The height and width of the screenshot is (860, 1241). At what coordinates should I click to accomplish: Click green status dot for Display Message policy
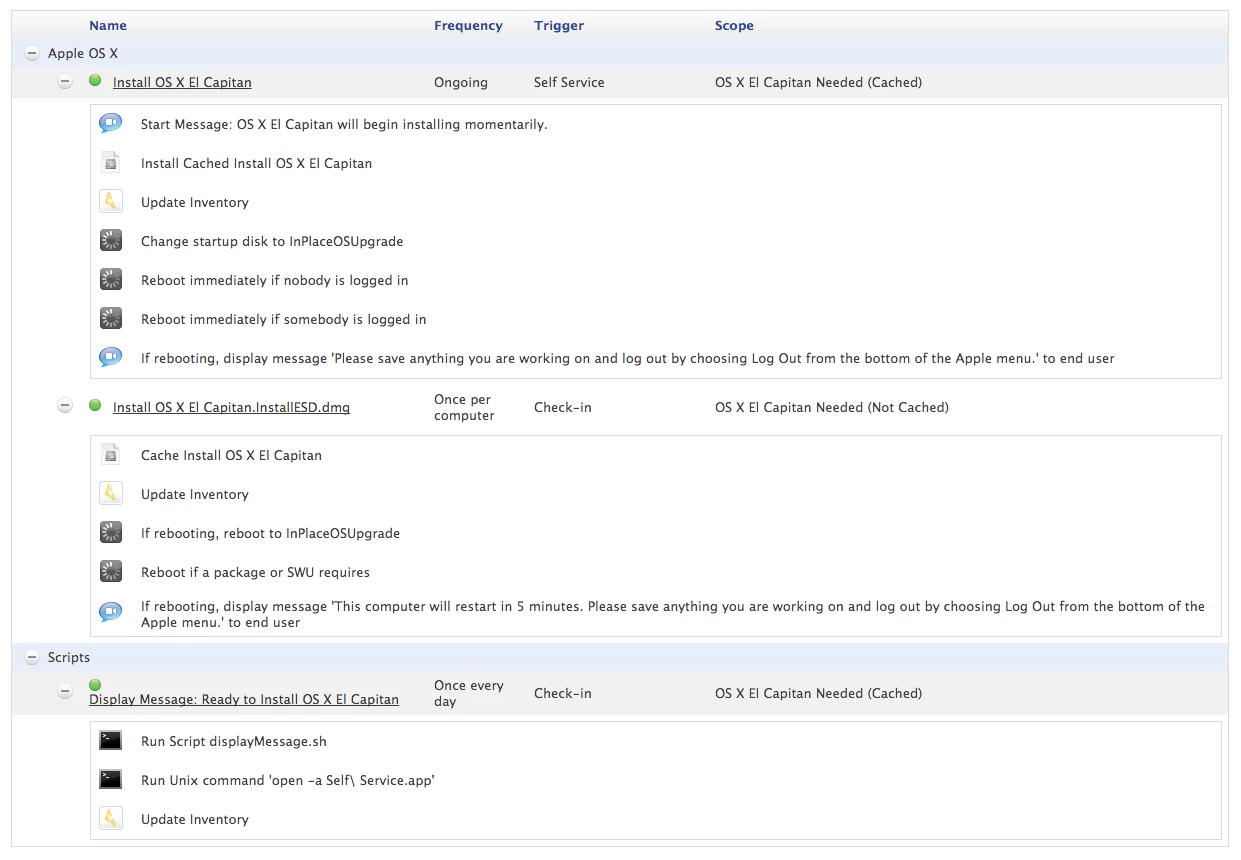click(x=95, y=685)
